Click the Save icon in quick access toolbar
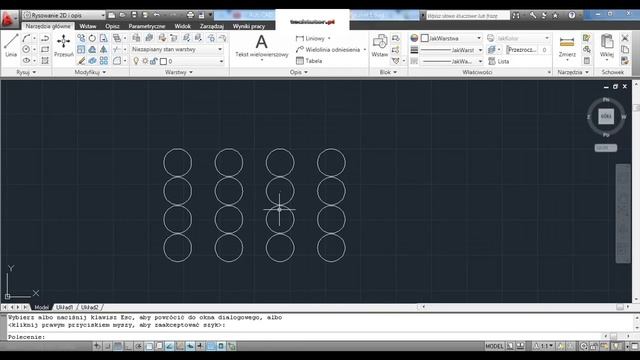 [x=134, y=15]
